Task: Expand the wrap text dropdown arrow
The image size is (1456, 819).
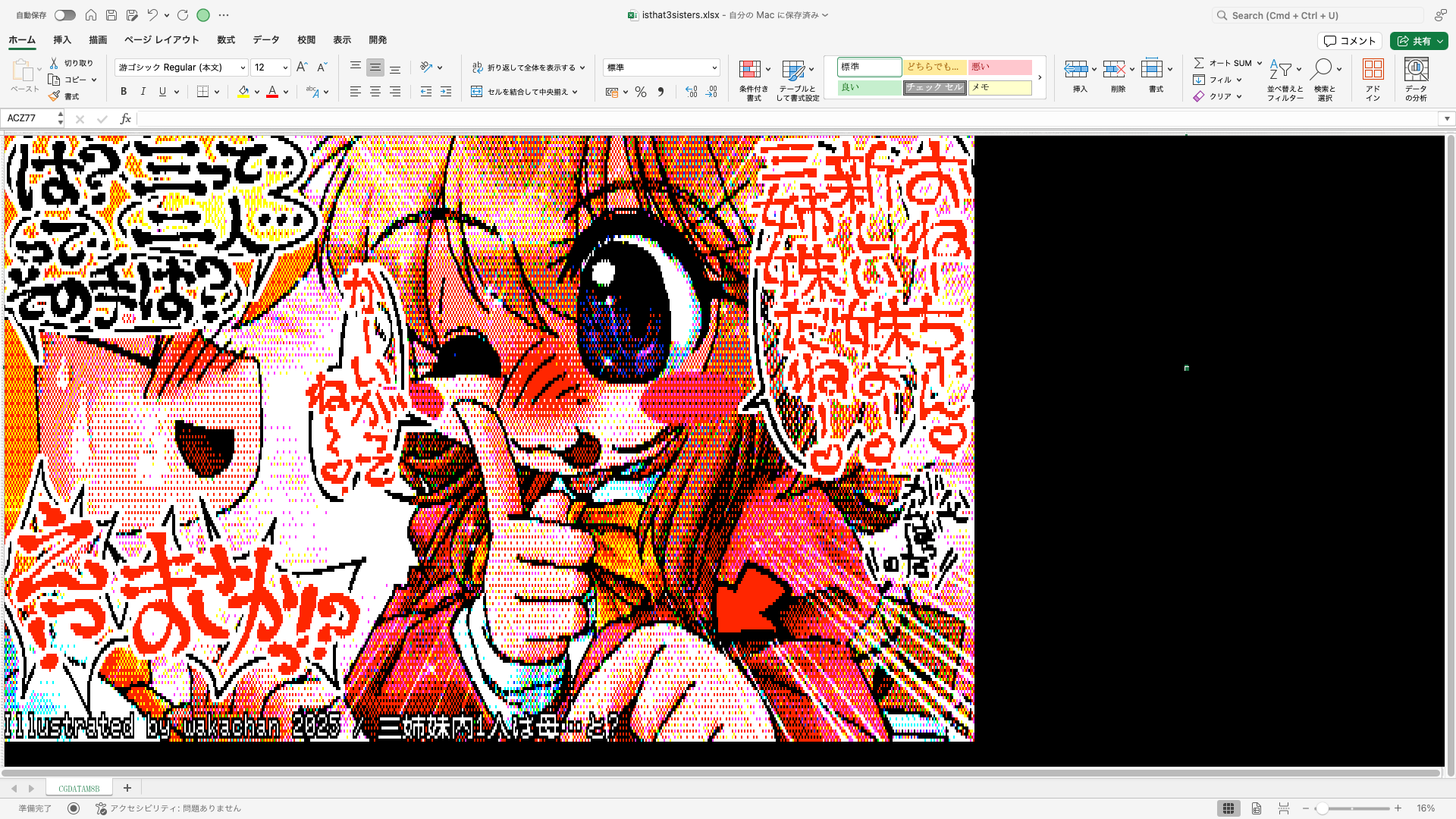Action: click(582, 67)
